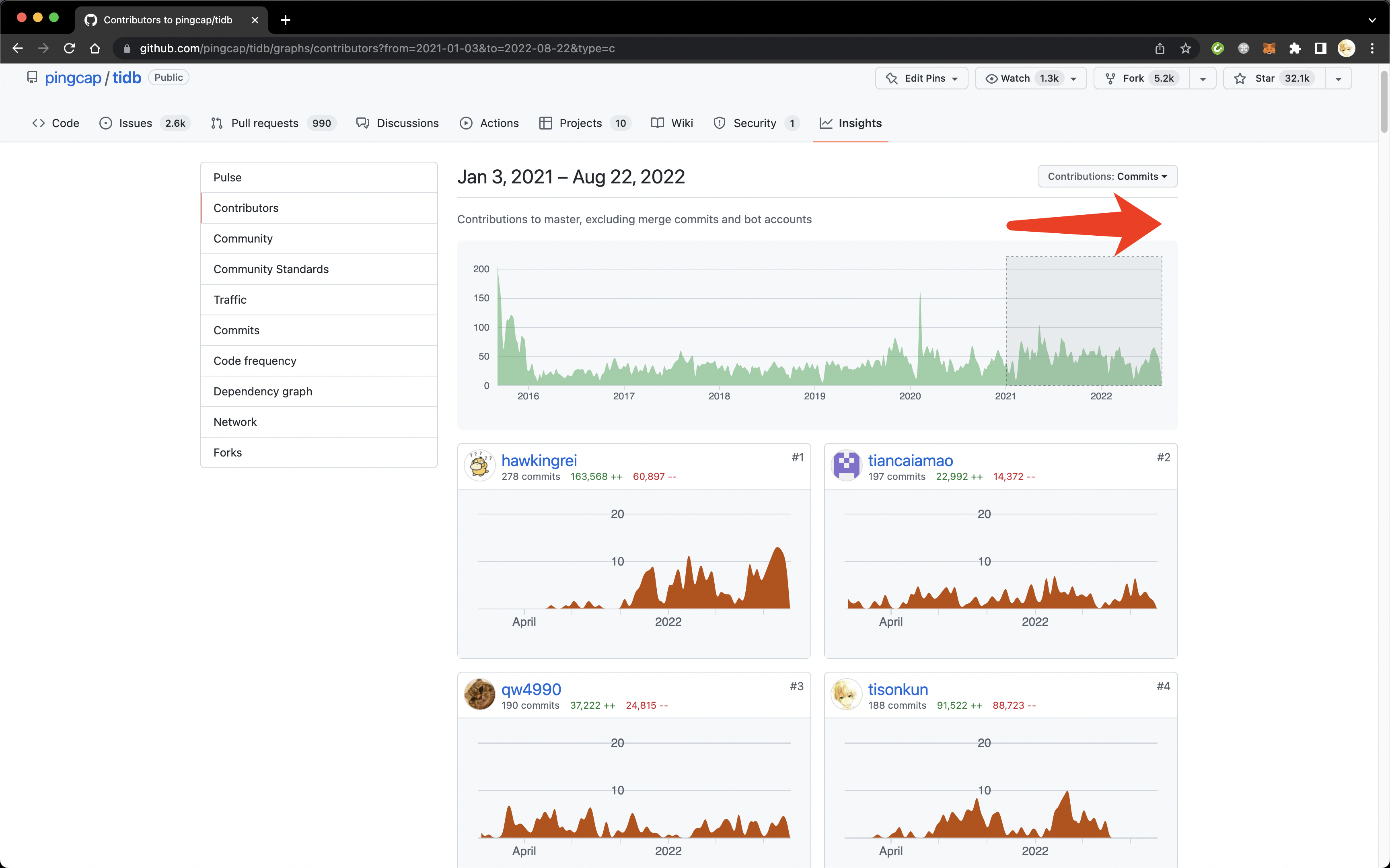1390x868 pixels.
Task: Click tisonkun's avatar image
Action: [x=846, y=694]
